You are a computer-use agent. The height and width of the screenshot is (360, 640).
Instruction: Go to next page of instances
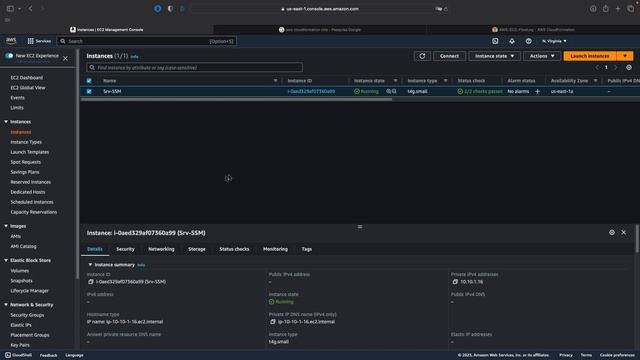[616, 67]
